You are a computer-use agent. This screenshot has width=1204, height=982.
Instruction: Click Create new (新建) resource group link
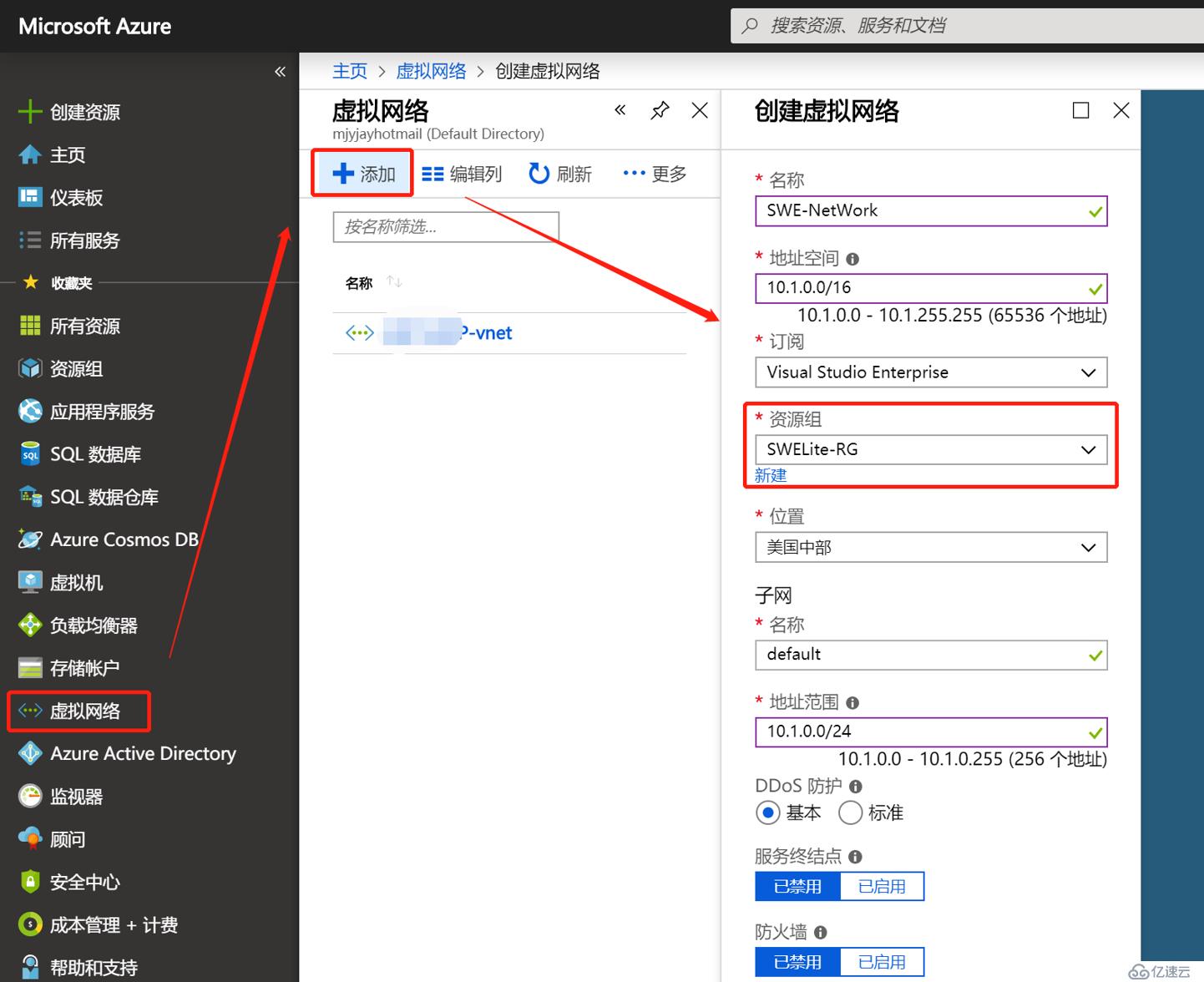tap(771, 475)
